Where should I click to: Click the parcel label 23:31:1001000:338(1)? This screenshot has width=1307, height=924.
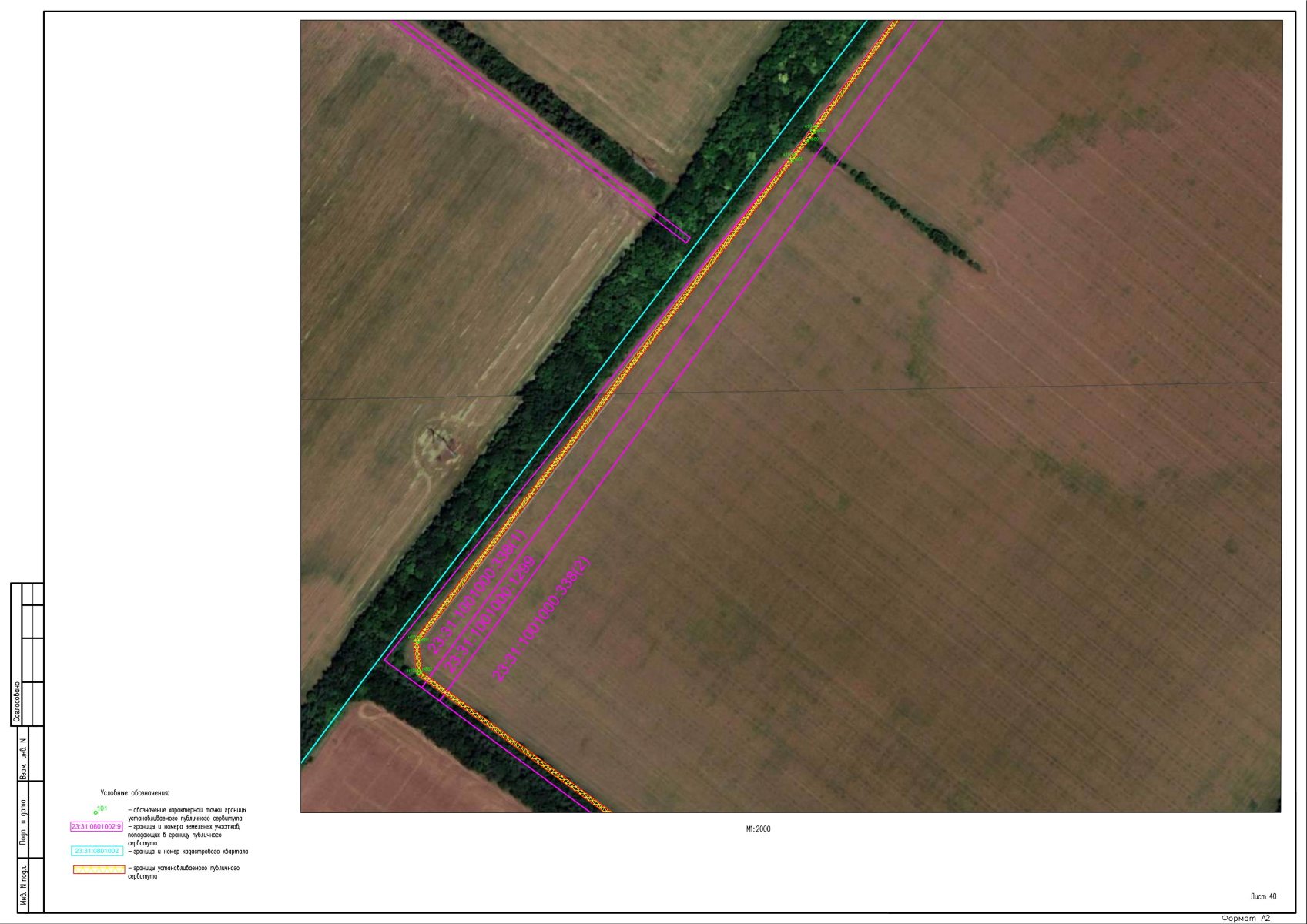pyautogui.click(x=477, y=593)
